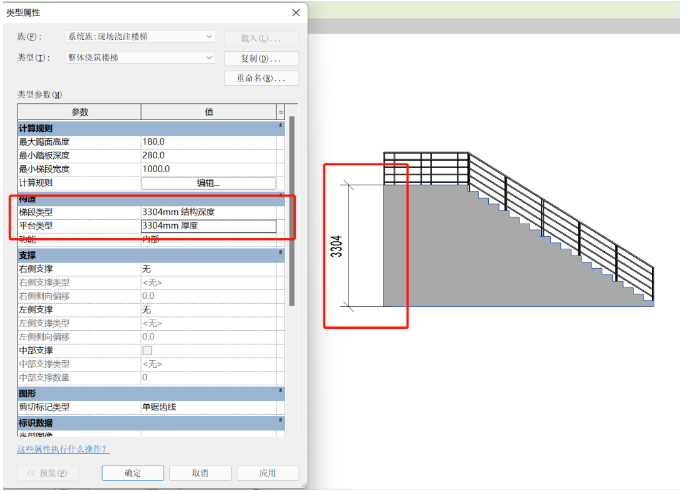Click the 值 column header
Screen dimensions: 688x491
tap(209, 112)
